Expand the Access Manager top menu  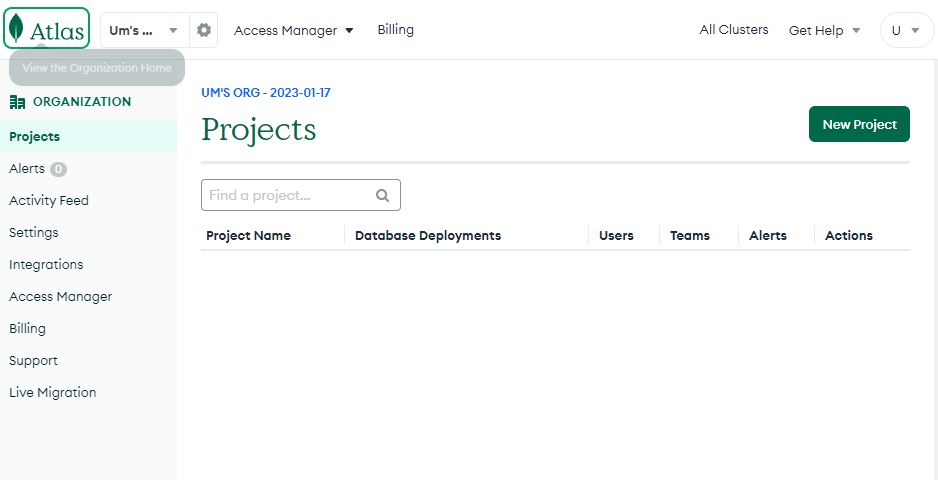293,30
